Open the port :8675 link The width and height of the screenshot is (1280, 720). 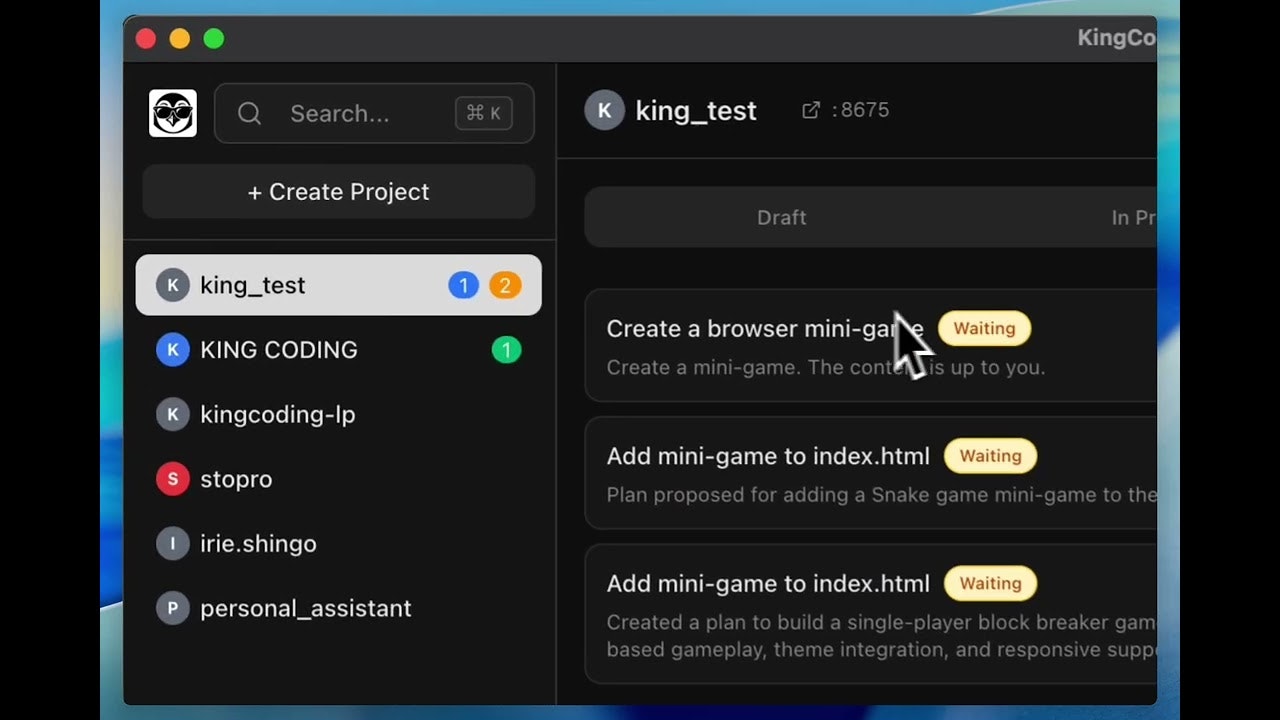862,110
